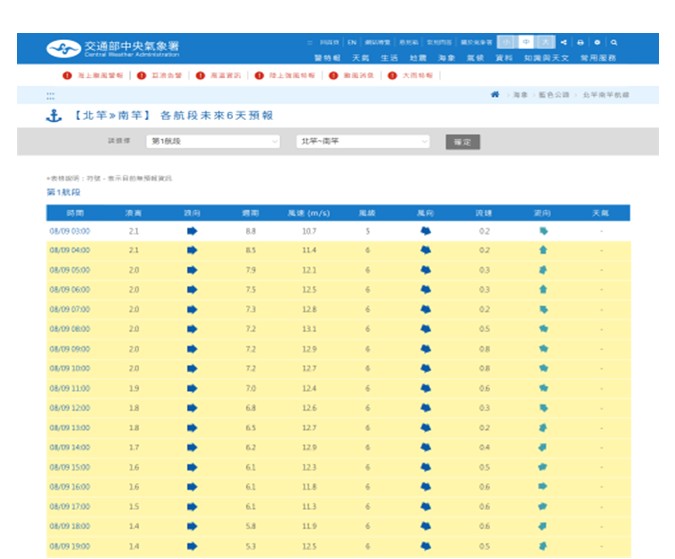675x559 pixels.
Task: Open the 知識與天文 menu
Action: pos(546,58)
